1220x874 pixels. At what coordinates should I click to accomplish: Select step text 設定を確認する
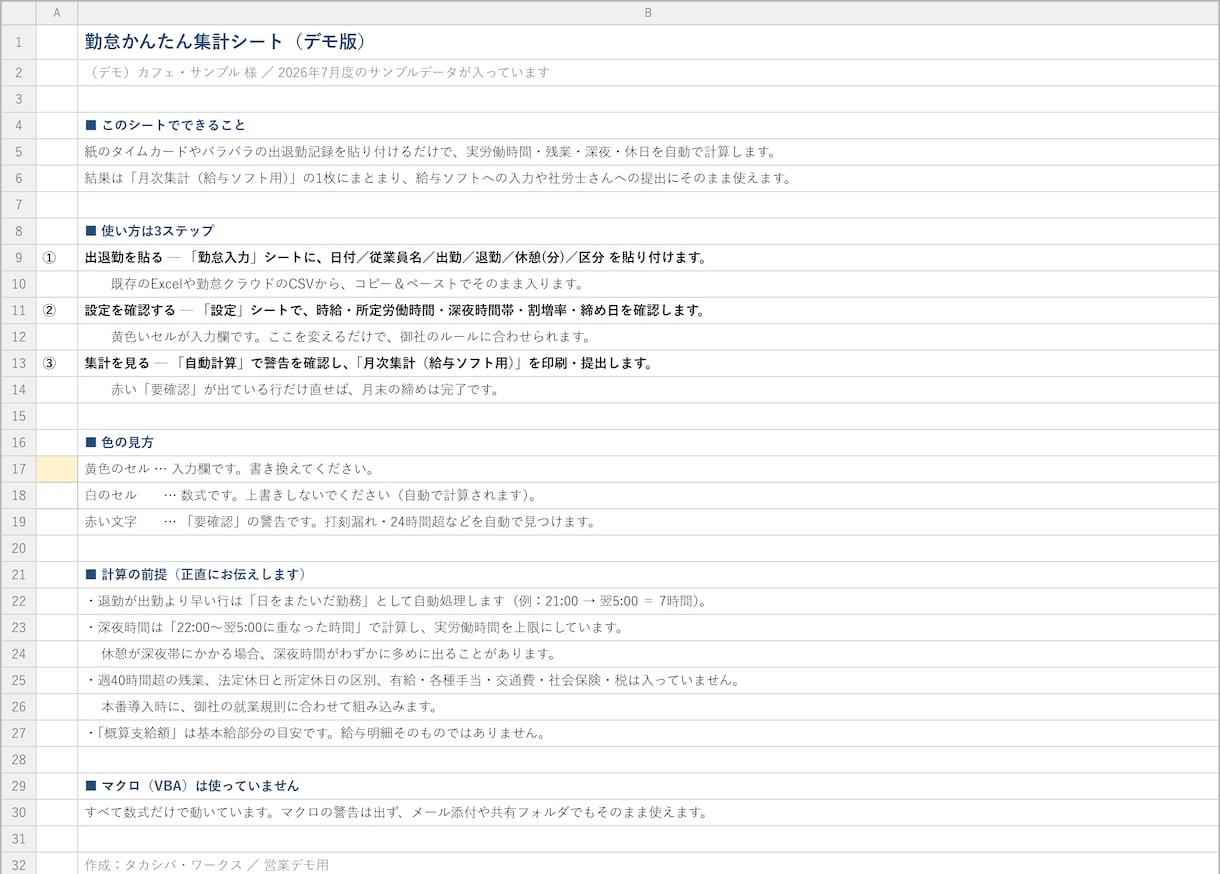[x=648, y=310]
